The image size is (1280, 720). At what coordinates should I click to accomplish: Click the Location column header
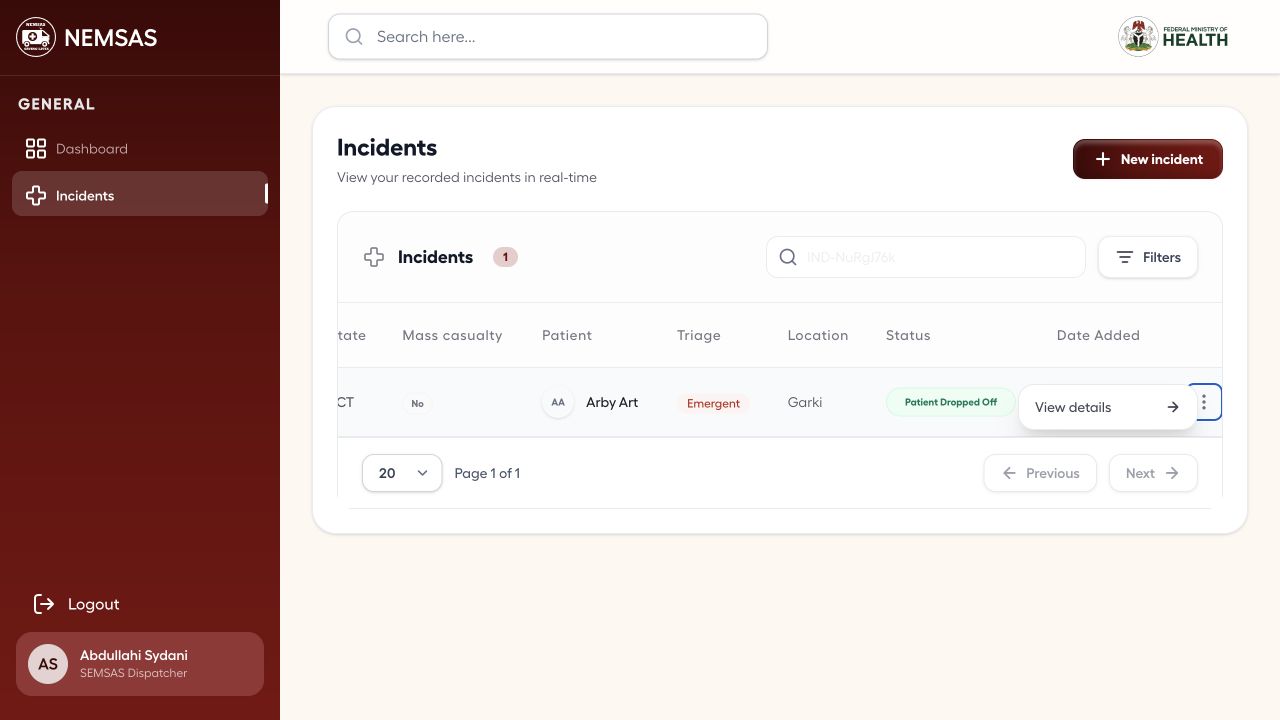[818, 335]
